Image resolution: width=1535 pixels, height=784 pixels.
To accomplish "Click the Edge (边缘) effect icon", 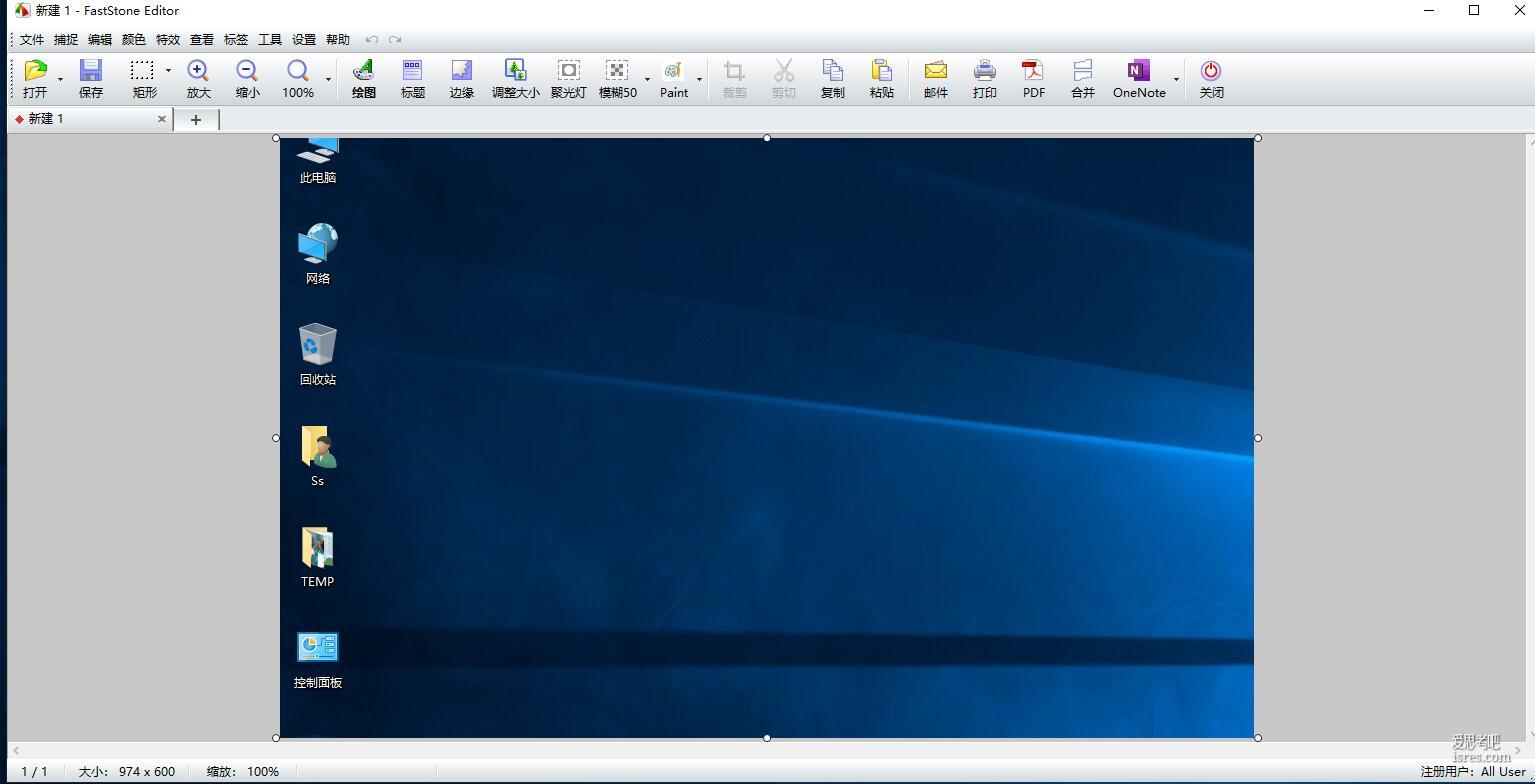I will 461,71.
